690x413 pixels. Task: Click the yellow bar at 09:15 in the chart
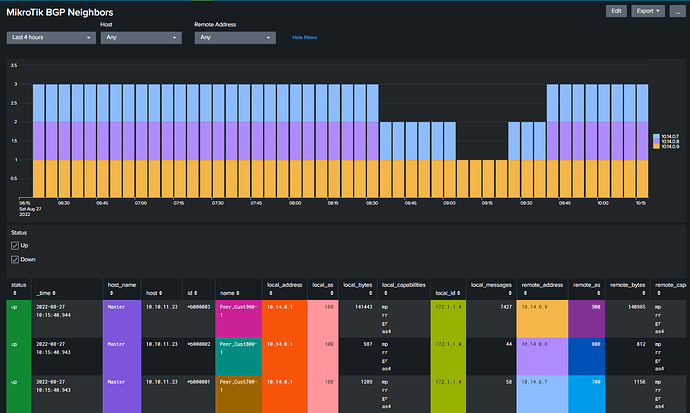pos(488,179)
